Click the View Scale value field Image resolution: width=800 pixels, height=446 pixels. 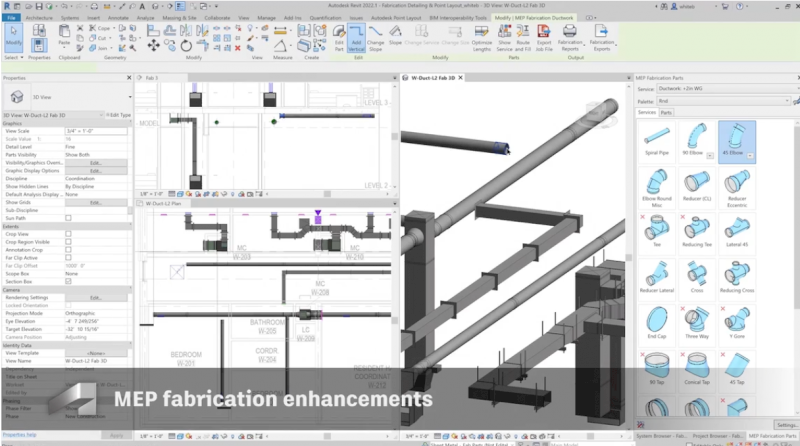click(x=96, y=131)
